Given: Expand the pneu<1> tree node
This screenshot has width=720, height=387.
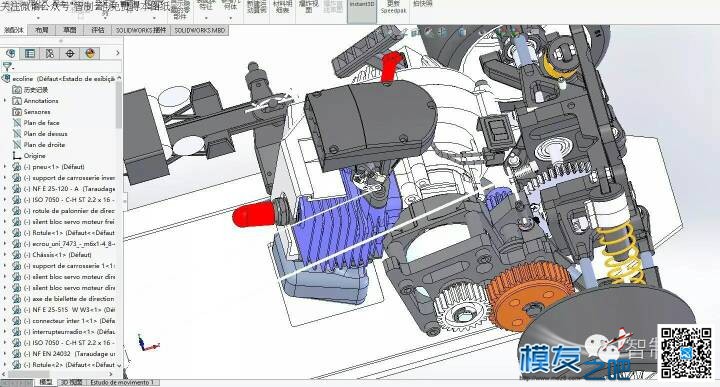Looking at the screenshot, I should pos(5,167).
